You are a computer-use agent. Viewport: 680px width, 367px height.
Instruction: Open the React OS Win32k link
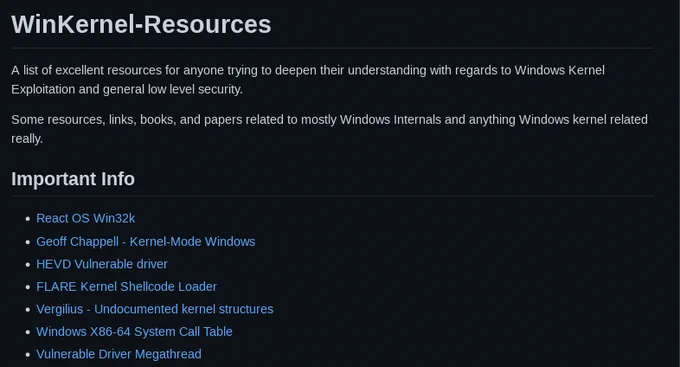(85, 218)
